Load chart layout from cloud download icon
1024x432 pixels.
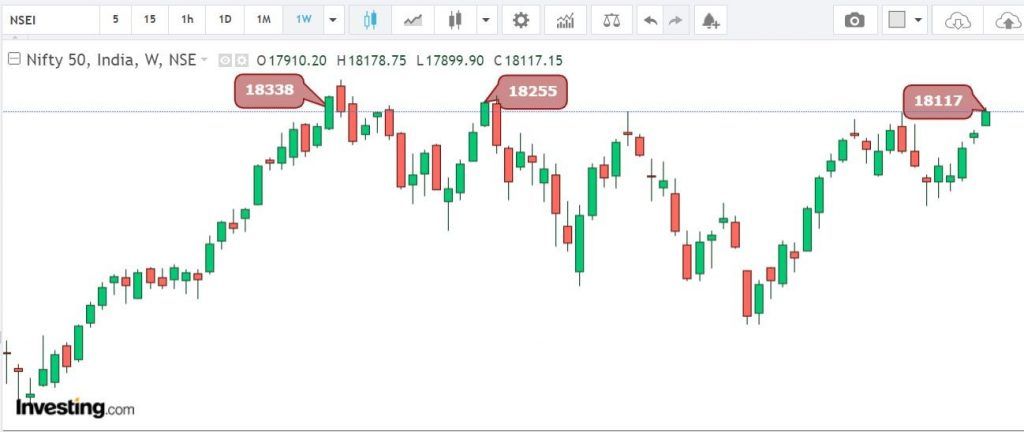click(x=957, y=20)
